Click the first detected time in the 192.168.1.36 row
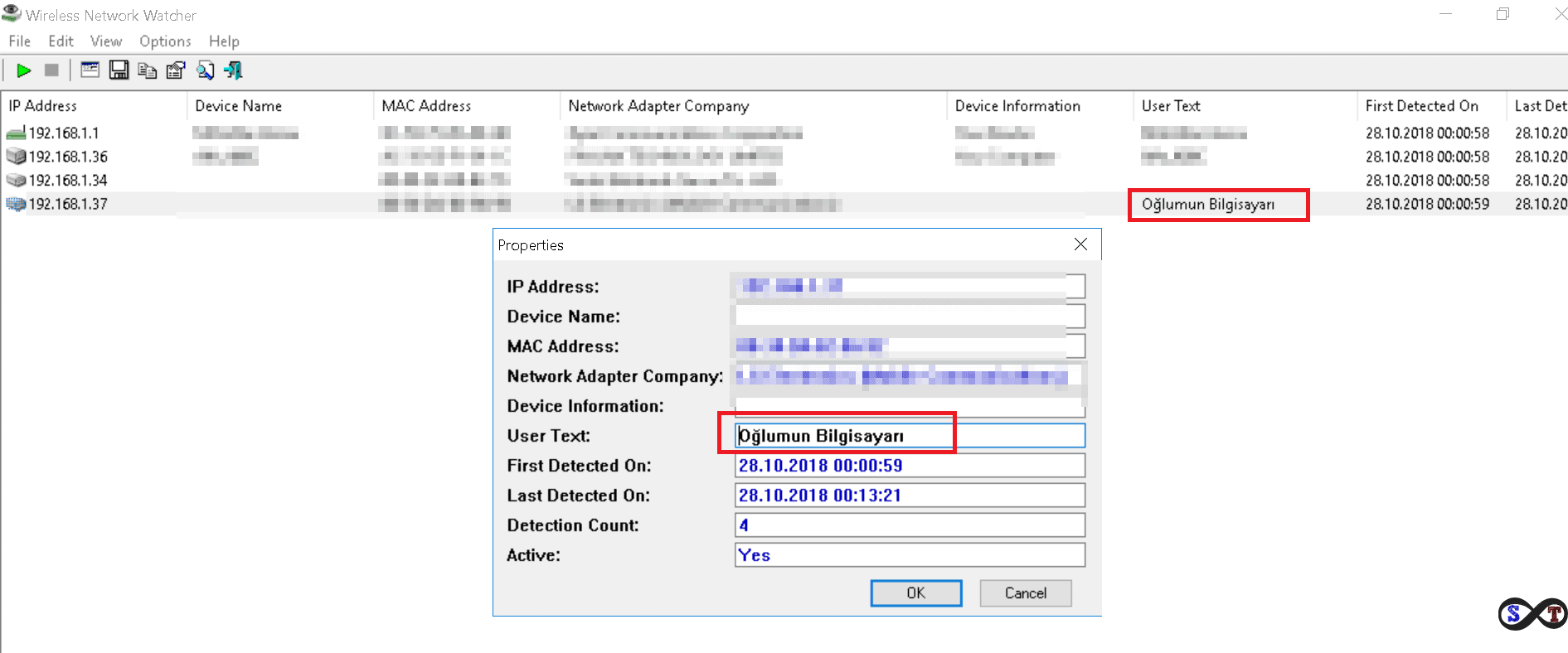 (x=1427, y=156)
